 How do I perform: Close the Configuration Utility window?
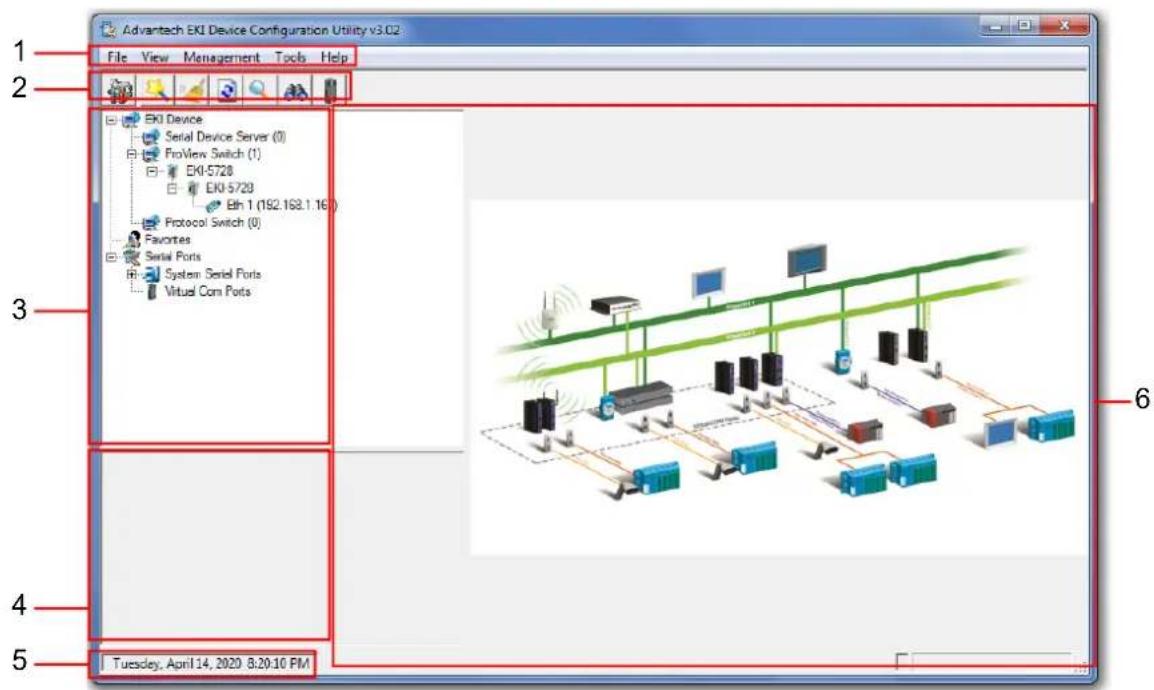point(1063,26)
